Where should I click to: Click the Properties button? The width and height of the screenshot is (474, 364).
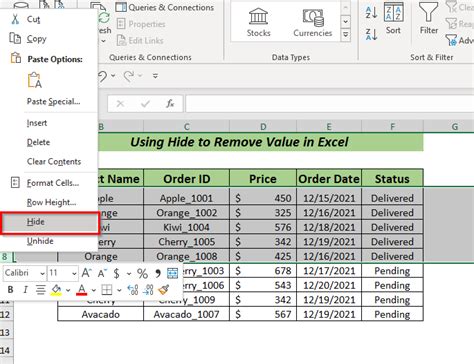141,24
